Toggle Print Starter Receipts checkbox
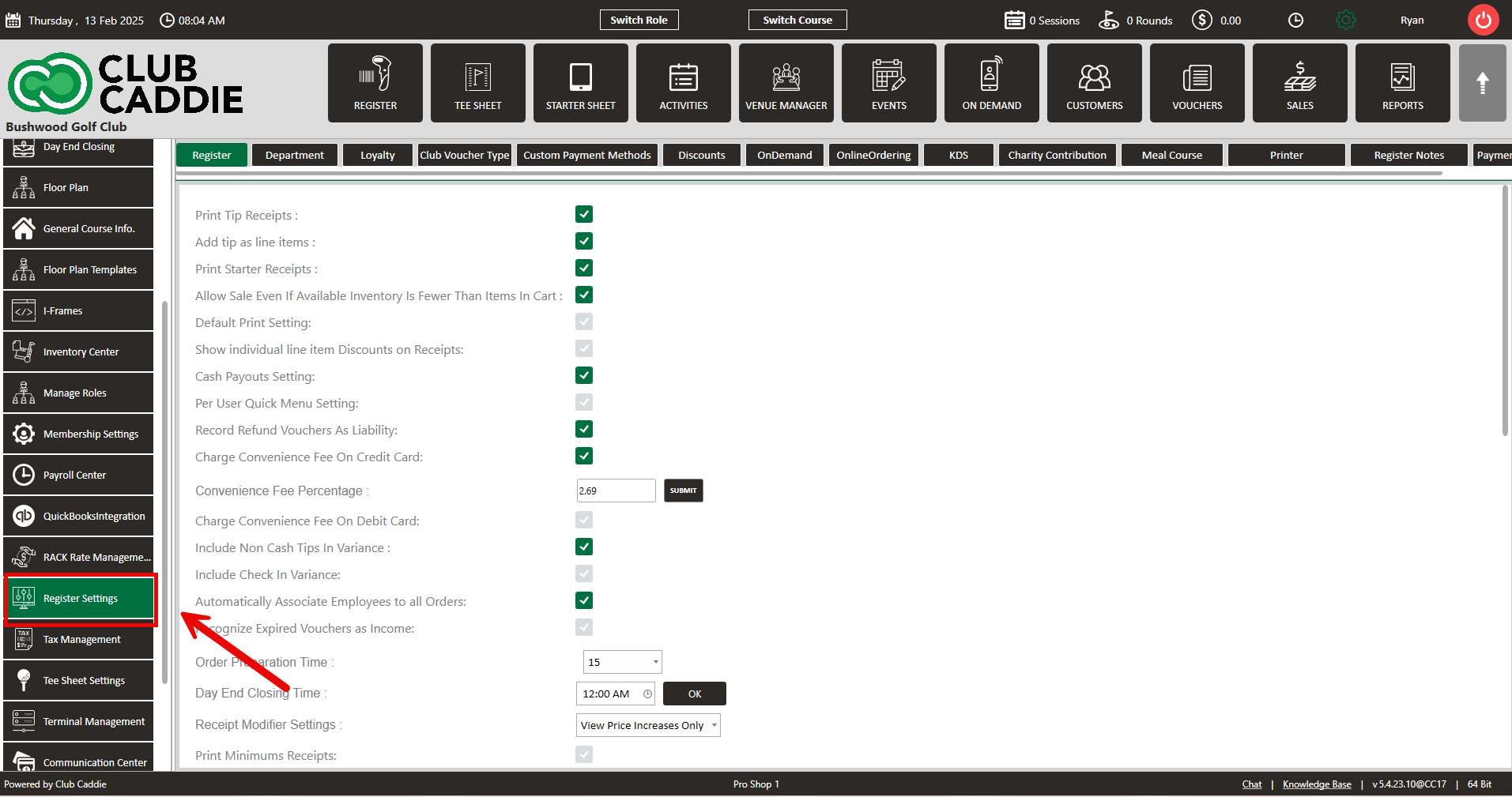The height and width of the screenshot is (797, 1512). [x=584, y=268]
